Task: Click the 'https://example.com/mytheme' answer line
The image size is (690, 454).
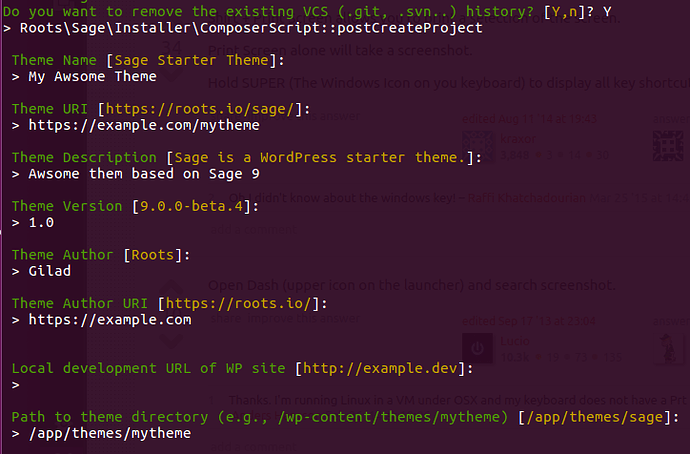Action: 136,125
